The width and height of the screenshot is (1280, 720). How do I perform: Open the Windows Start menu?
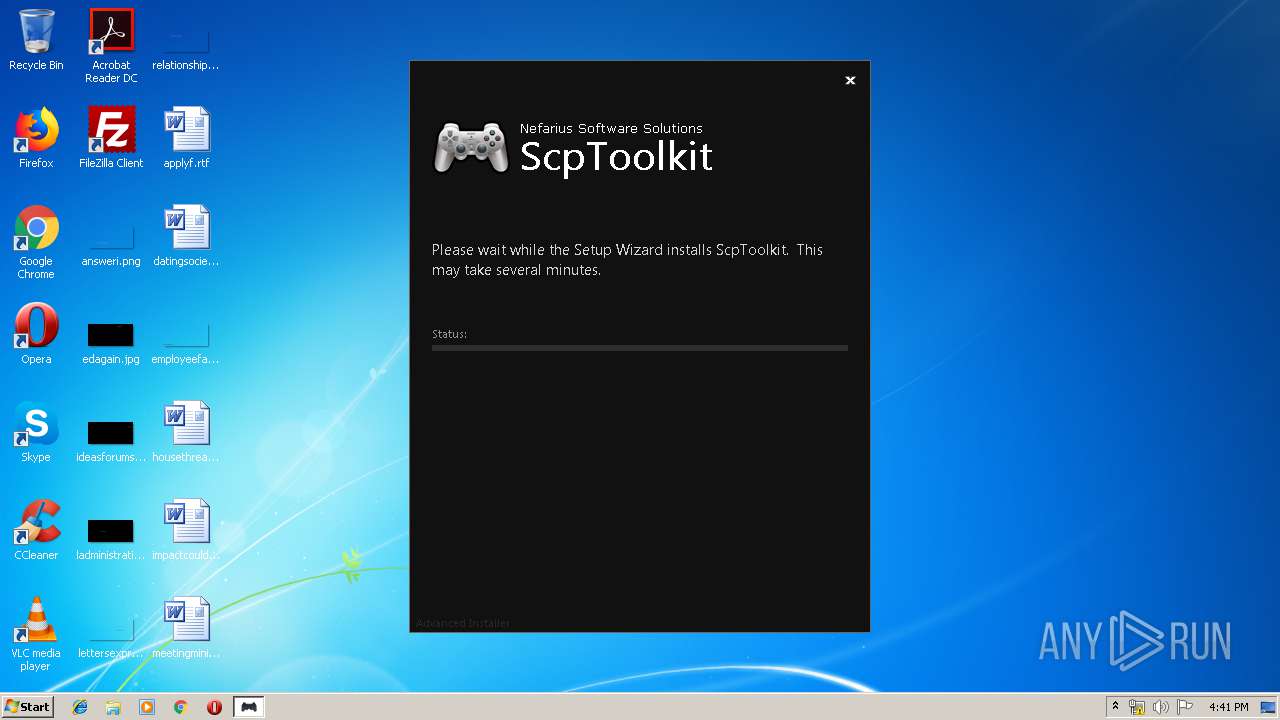27,706
